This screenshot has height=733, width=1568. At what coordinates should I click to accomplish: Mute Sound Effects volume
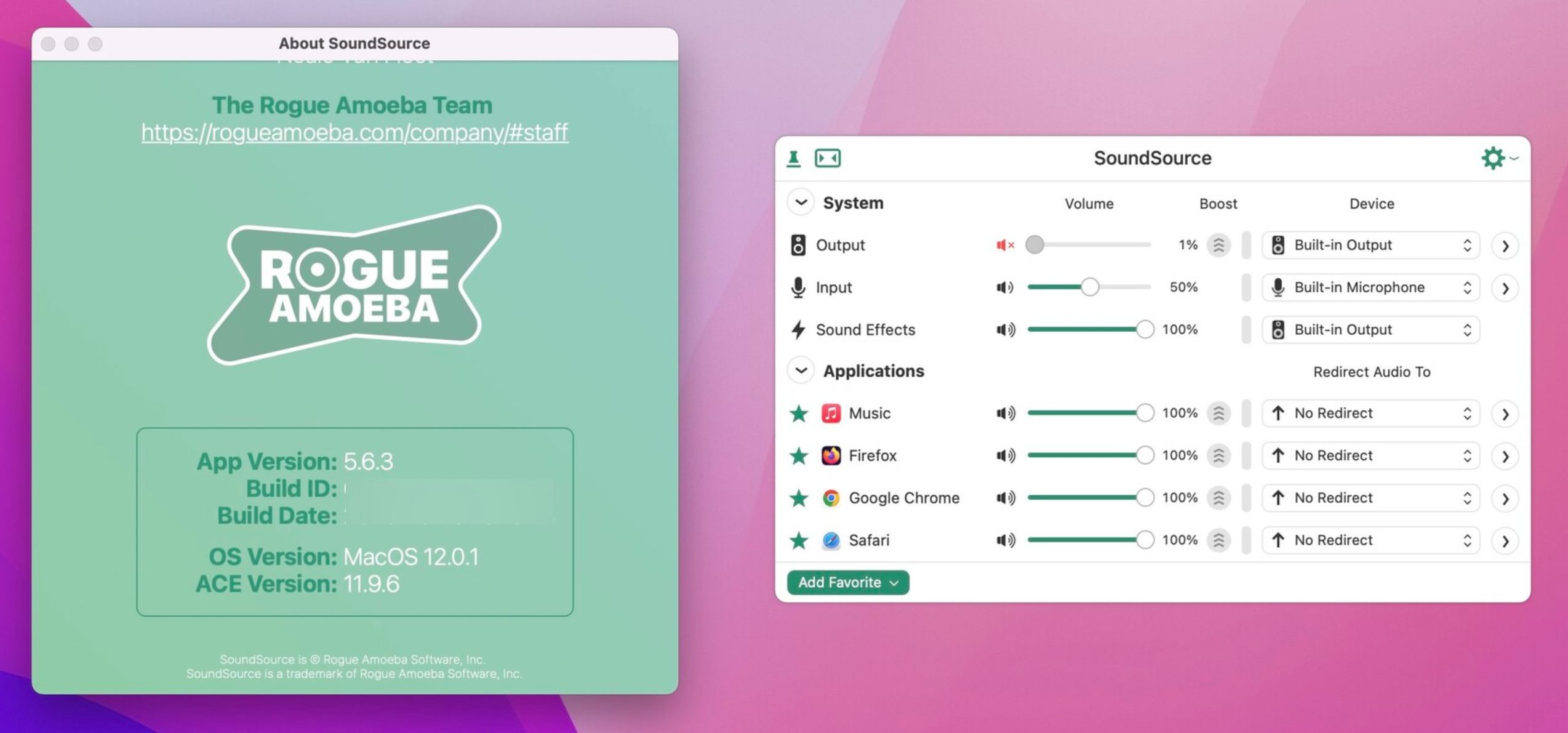(x=1005, y=330)
